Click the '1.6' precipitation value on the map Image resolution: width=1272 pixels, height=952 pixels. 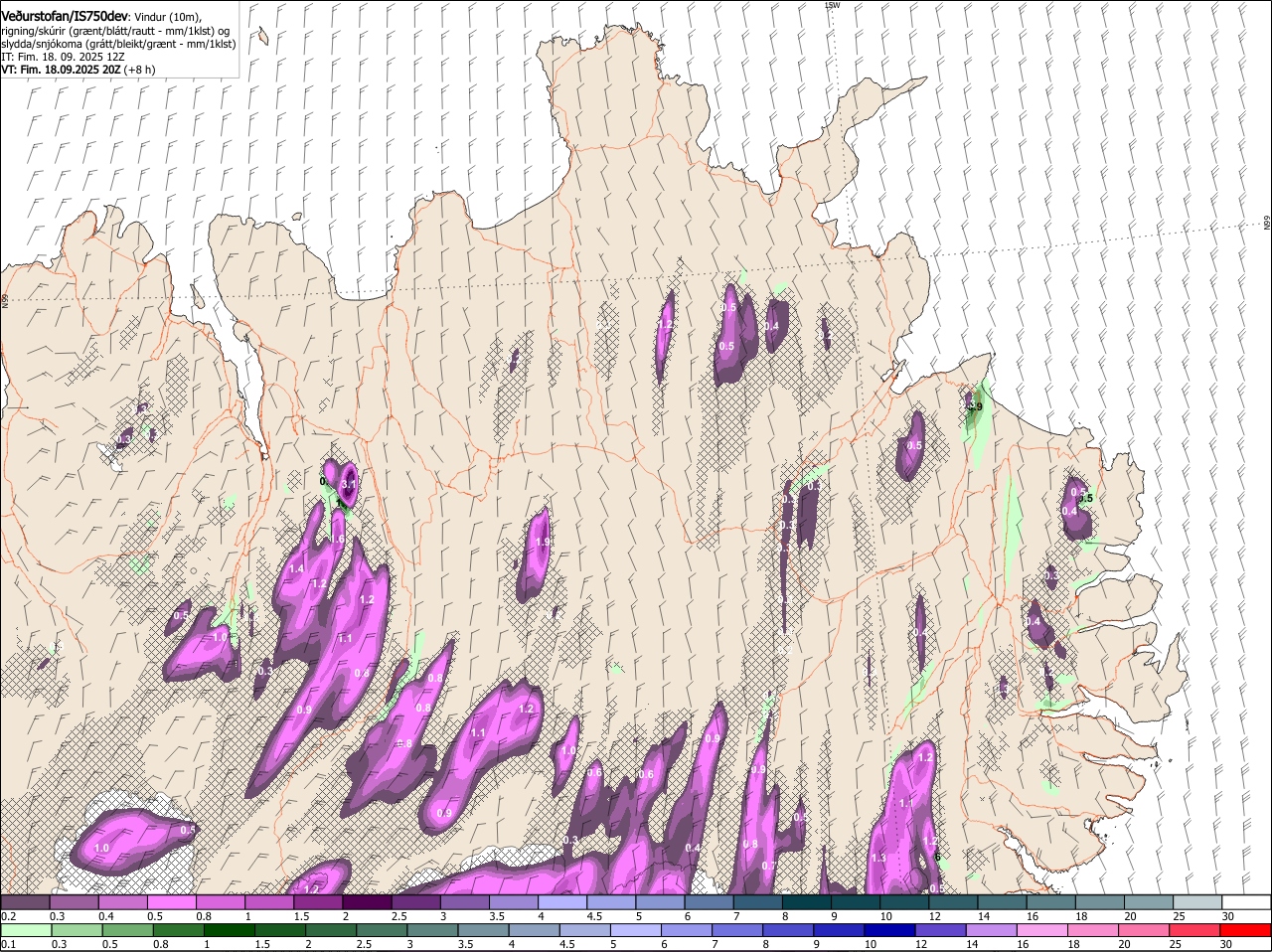pyautogui.click(x=337, y=540)
